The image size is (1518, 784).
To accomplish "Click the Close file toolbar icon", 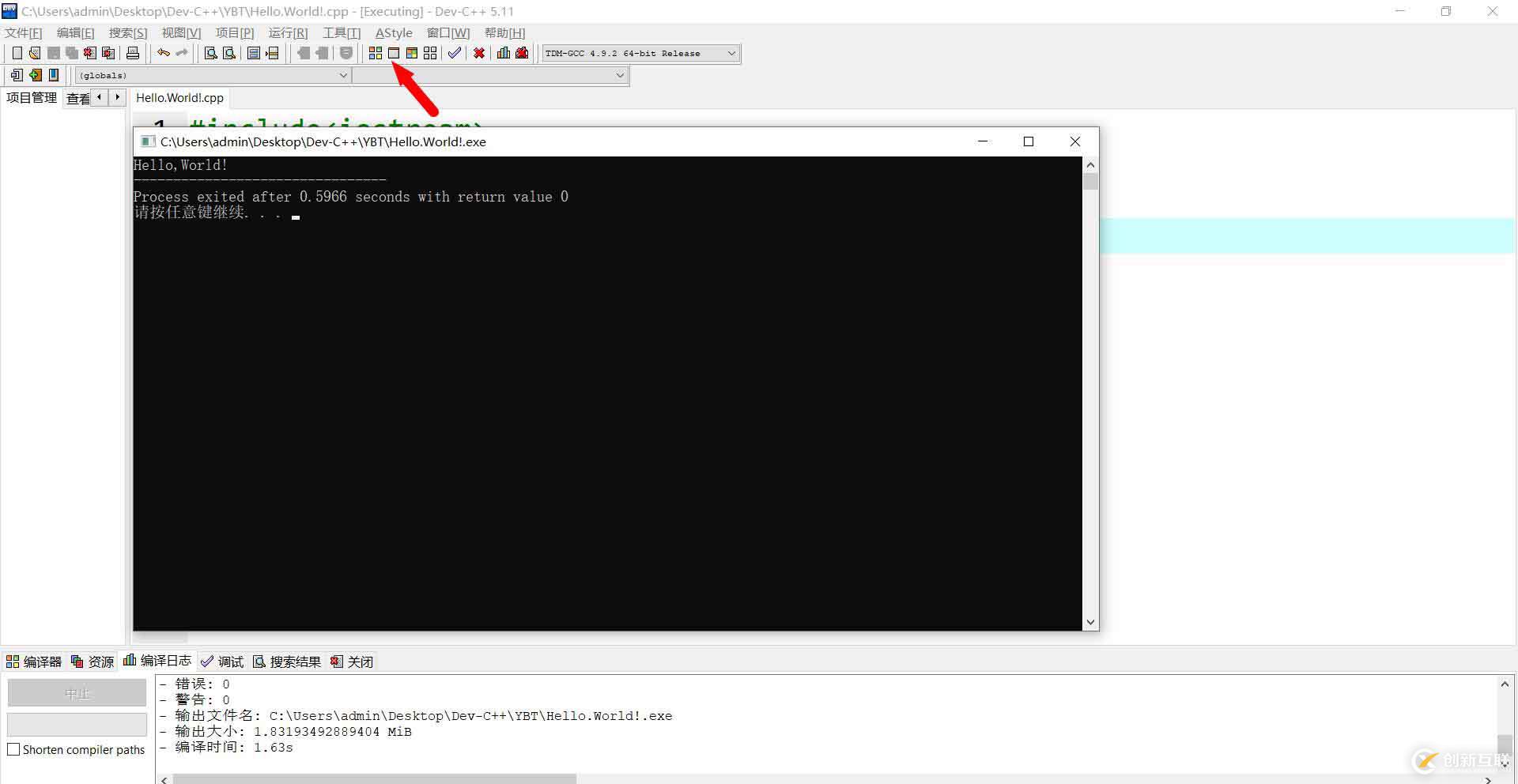I will tap(90, 53).
